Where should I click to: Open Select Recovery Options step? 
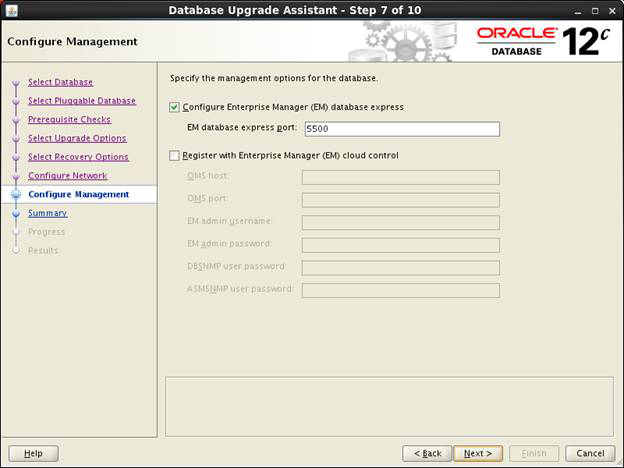[78, 157]
